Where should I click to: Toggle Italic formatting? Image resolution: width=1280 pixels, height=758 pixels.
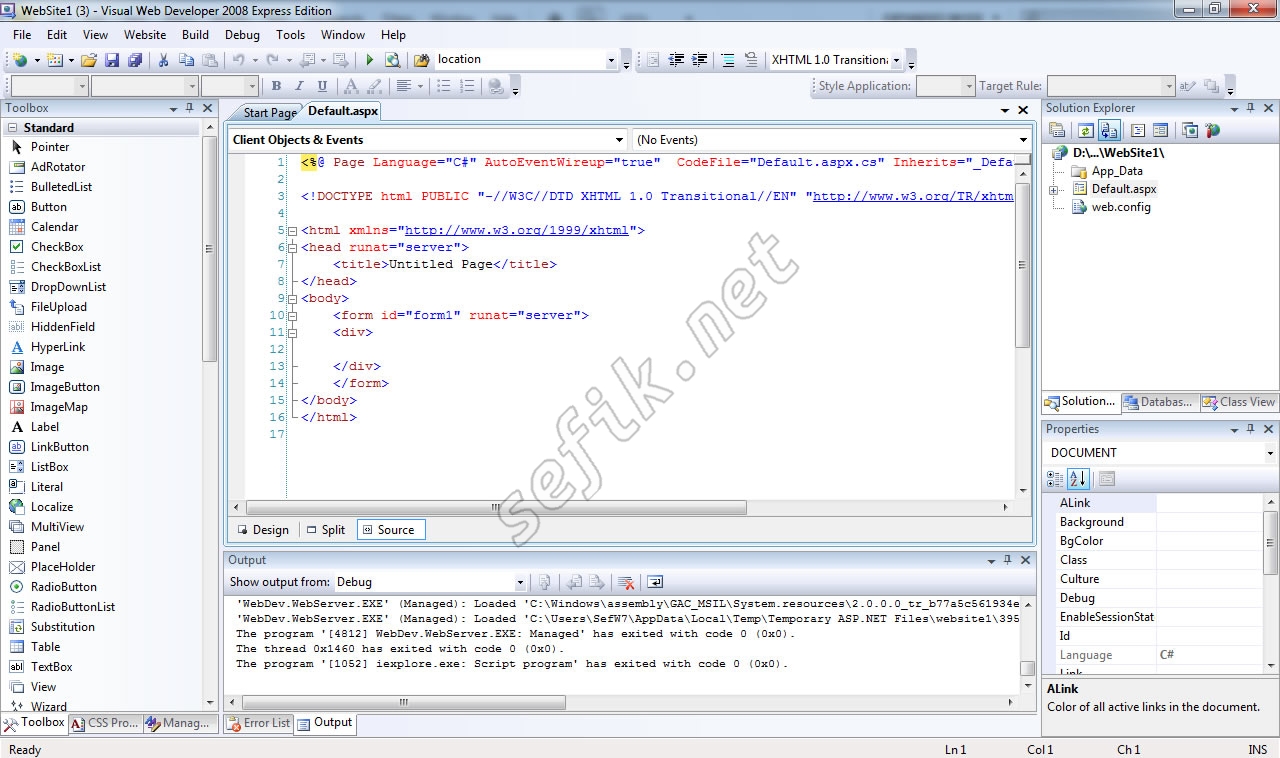click(x=299, y=87)
